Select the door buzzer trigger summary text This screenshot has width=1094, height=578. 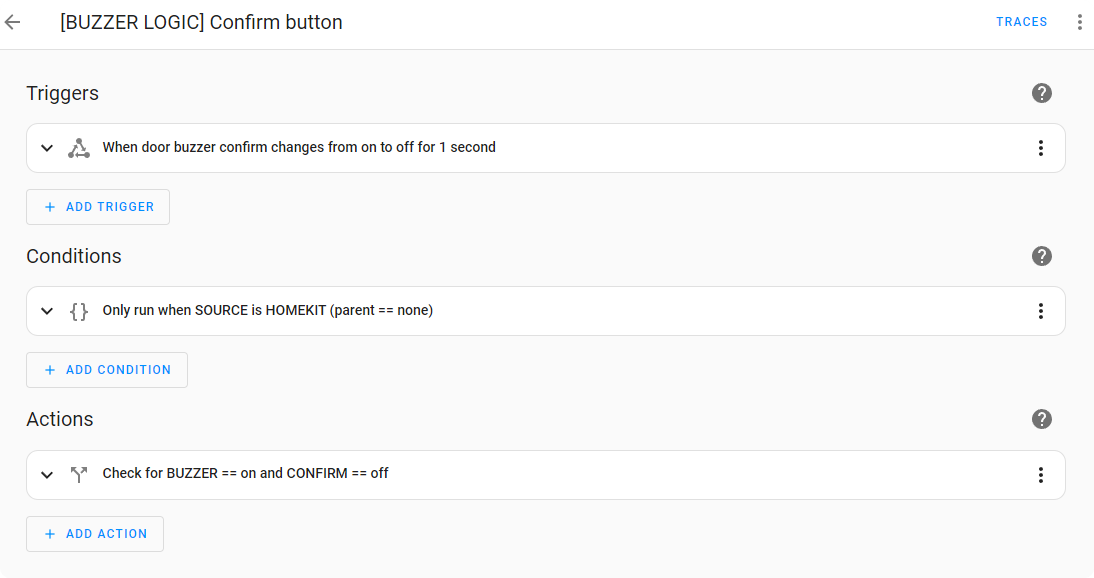[300, 147]
